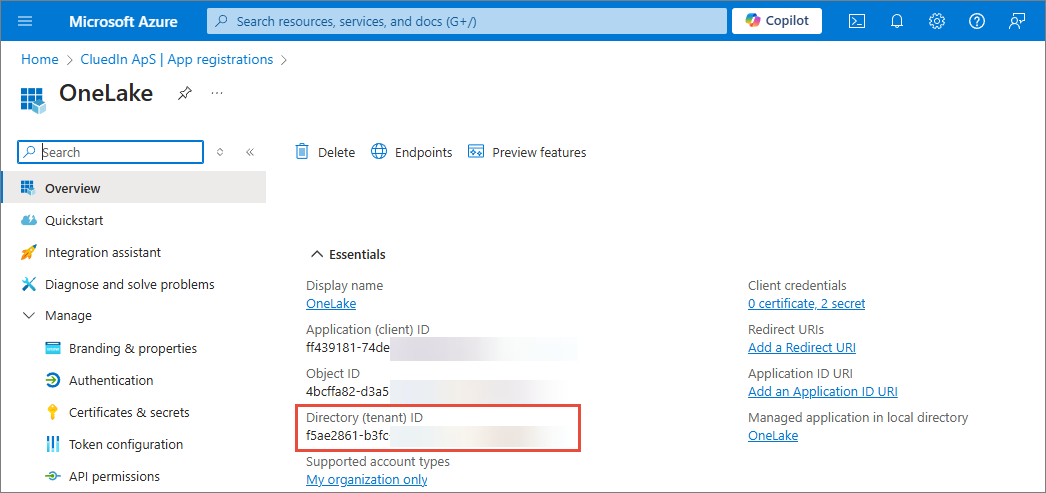Pin the OneLake app registration
Screen dimensions: 1046x493
pos(185,93)
